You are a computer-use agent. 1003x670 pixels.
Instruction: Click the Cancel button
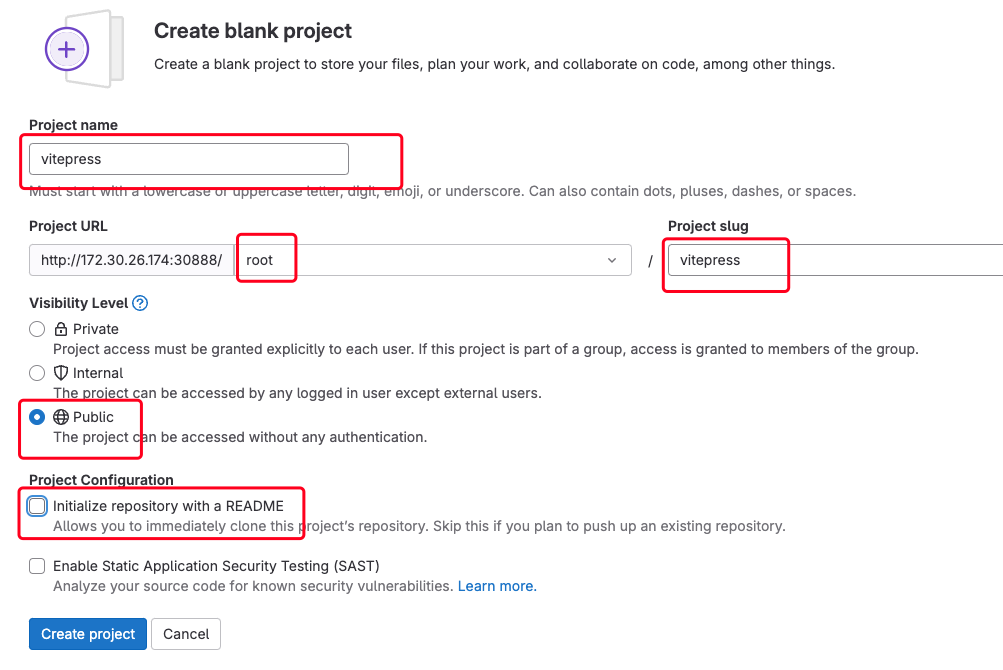186,634
